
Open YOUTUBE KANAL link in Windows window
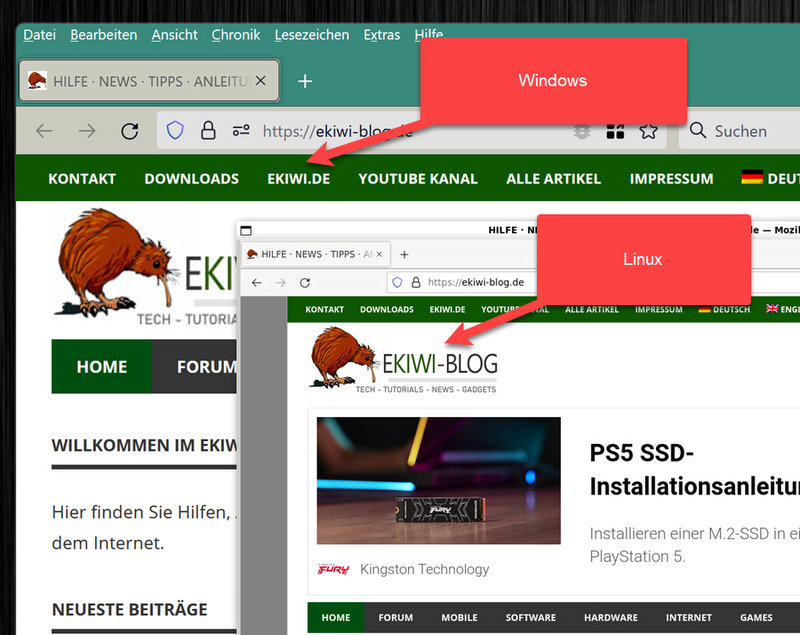[x=418, y=179]
